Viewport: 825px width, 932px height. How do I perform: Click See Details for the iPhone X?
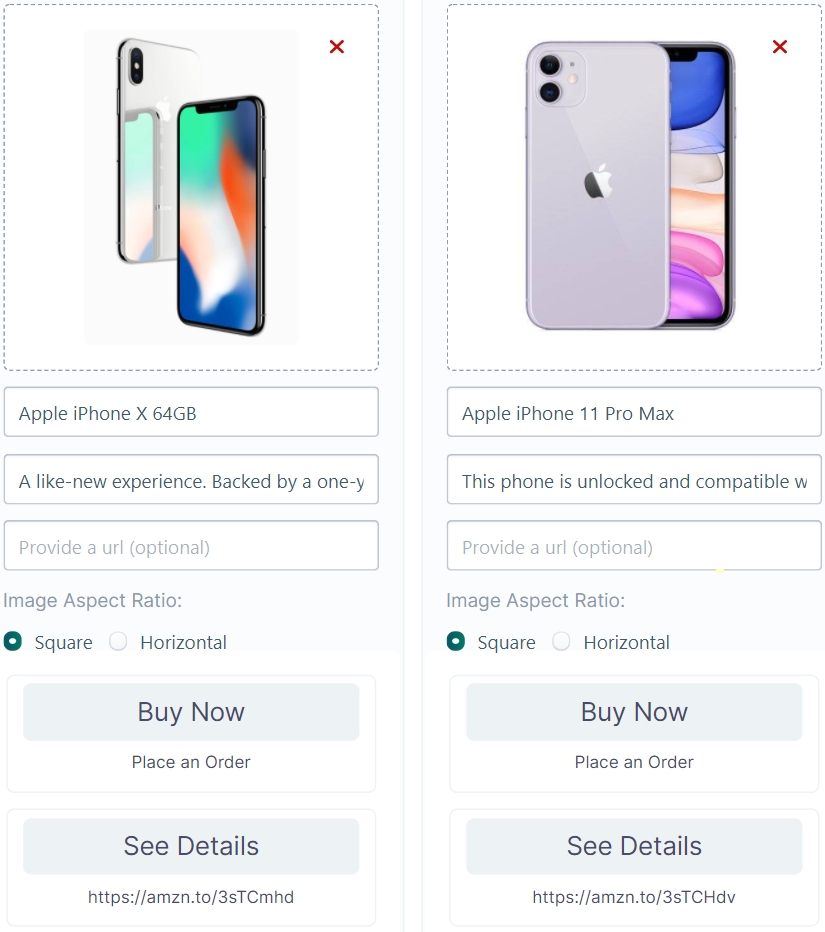coord(191,846)
